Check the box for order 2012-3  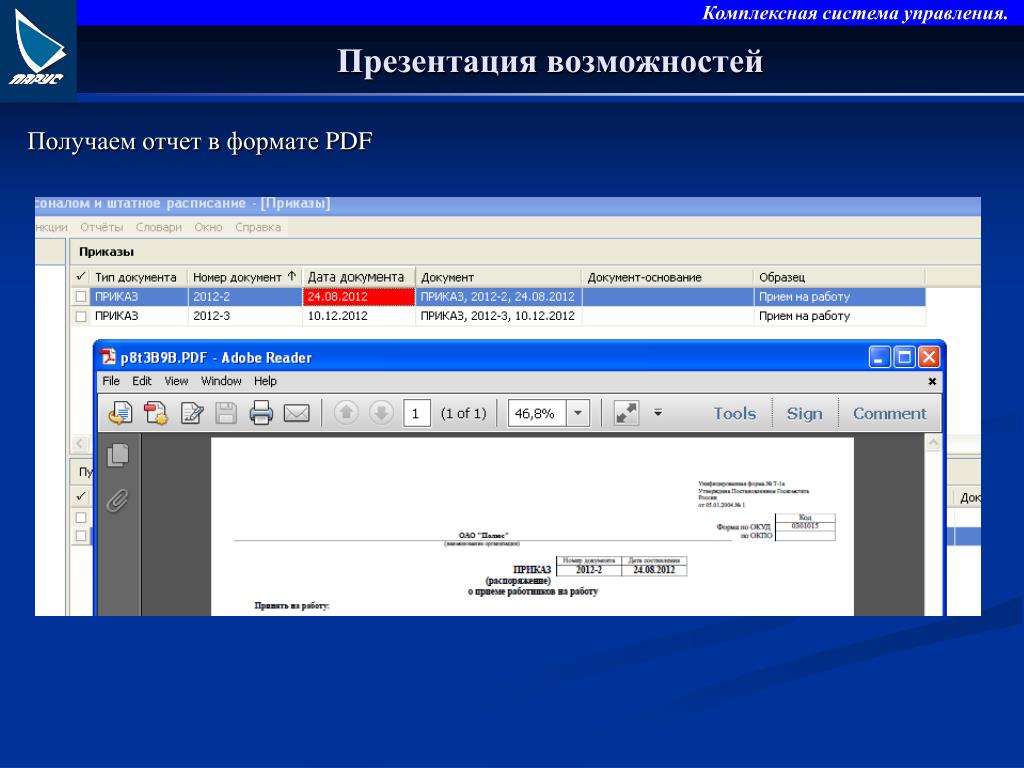[81, 316]
